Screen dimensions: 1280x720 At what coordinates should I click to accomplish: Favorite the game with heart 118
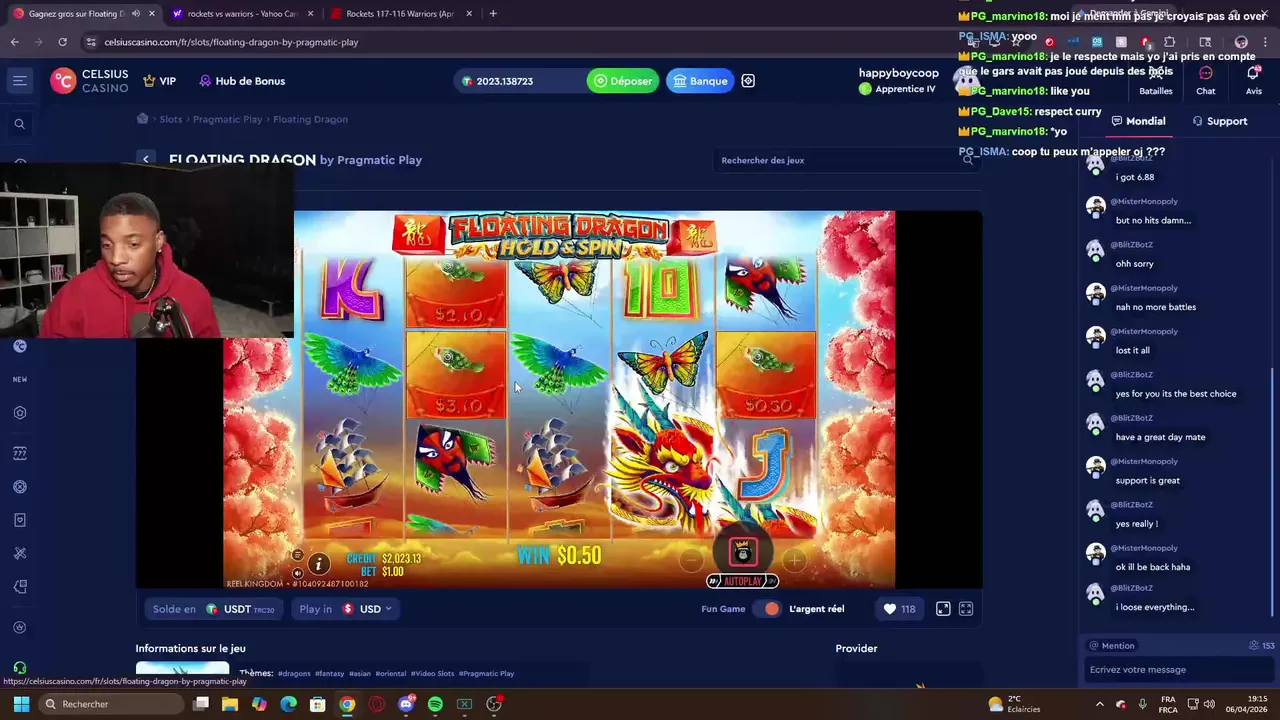[899, 609]
